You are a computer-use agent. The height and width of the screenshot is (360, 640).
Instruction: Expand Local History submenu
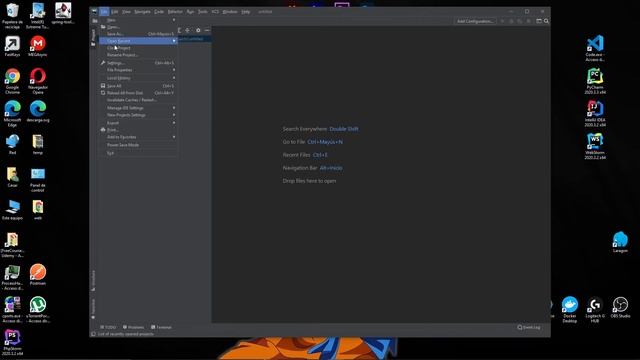click(138, 78)
